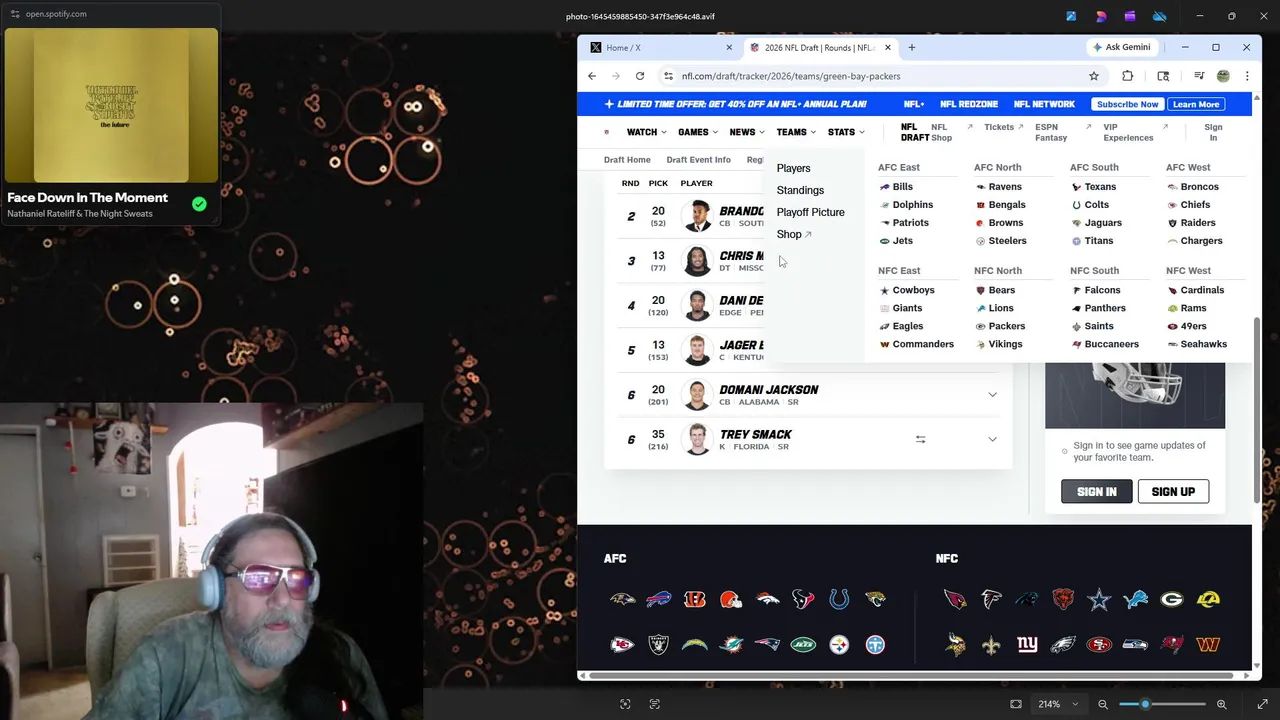Click the New York Giants ny logo
Image resolution: width=1280 pixels, height=720 pixels.
tap(1027, 645)
